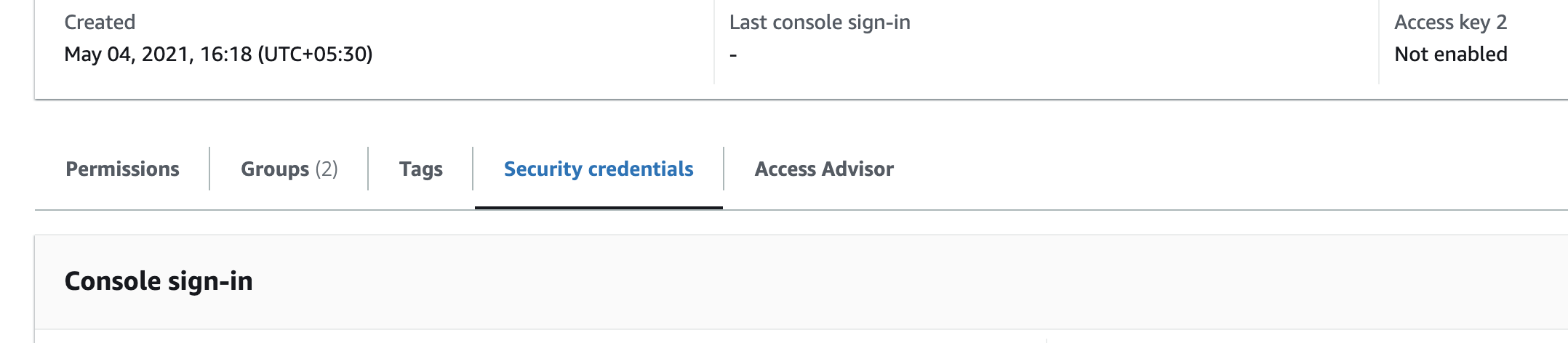Click the divider between Groups and Tags
The height and width of the screenshot is (343, 1568).
[x=368, y=169]
